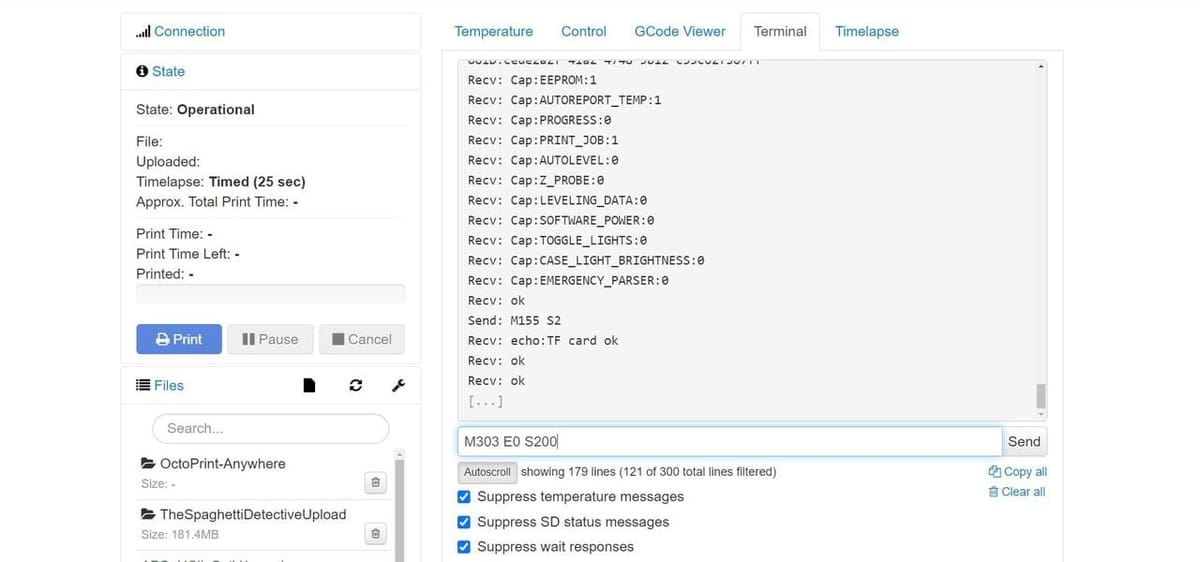Collapse the State panel section
This screenshot has width=1200, height=562.
[x=168, y=71]
